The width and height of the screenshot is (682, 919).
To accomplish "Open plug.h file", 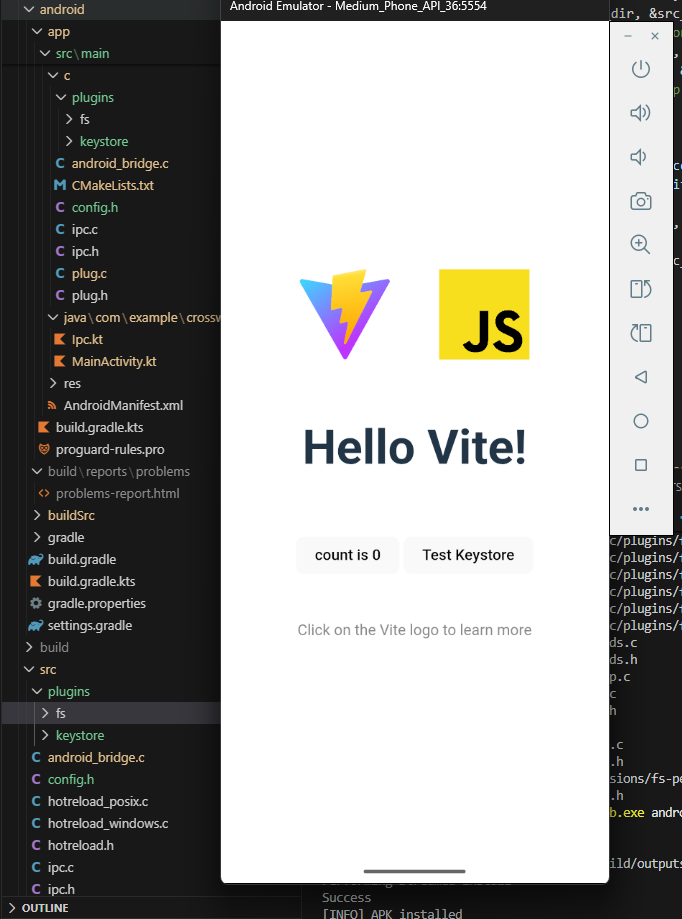I will coord(89,295).
